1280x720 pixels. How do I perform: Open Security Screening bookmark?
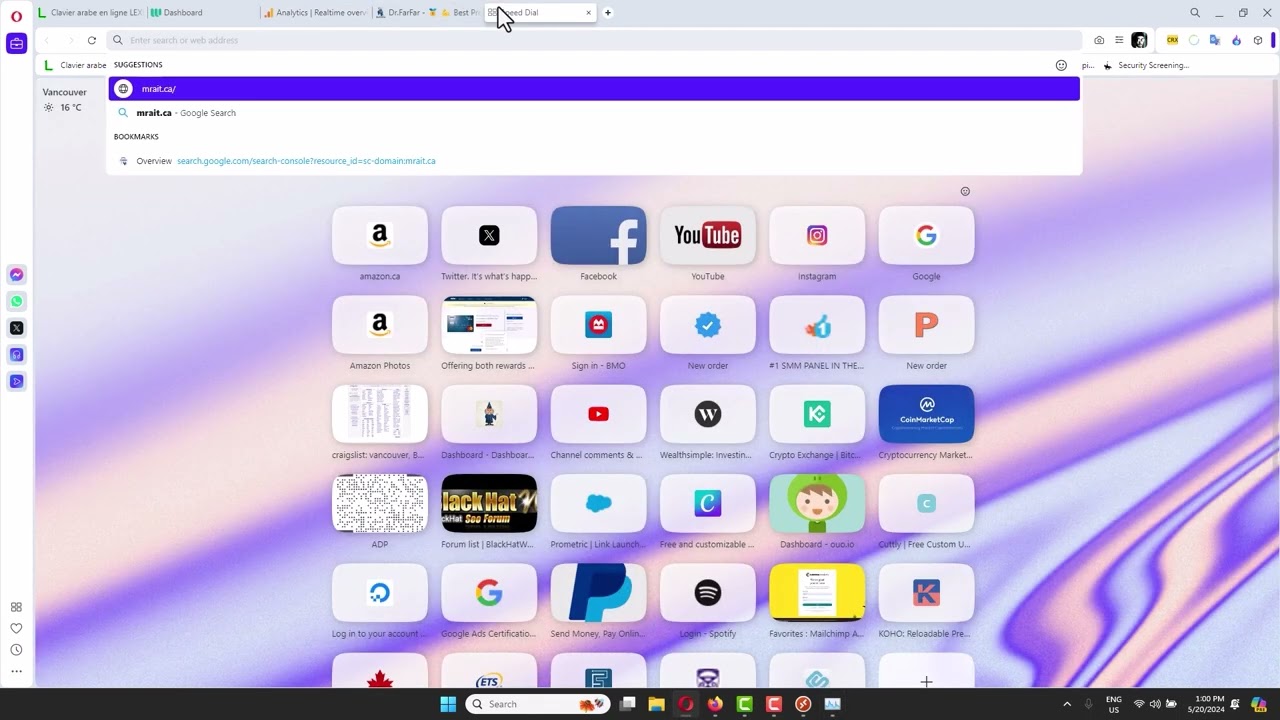pos(1146,65)
